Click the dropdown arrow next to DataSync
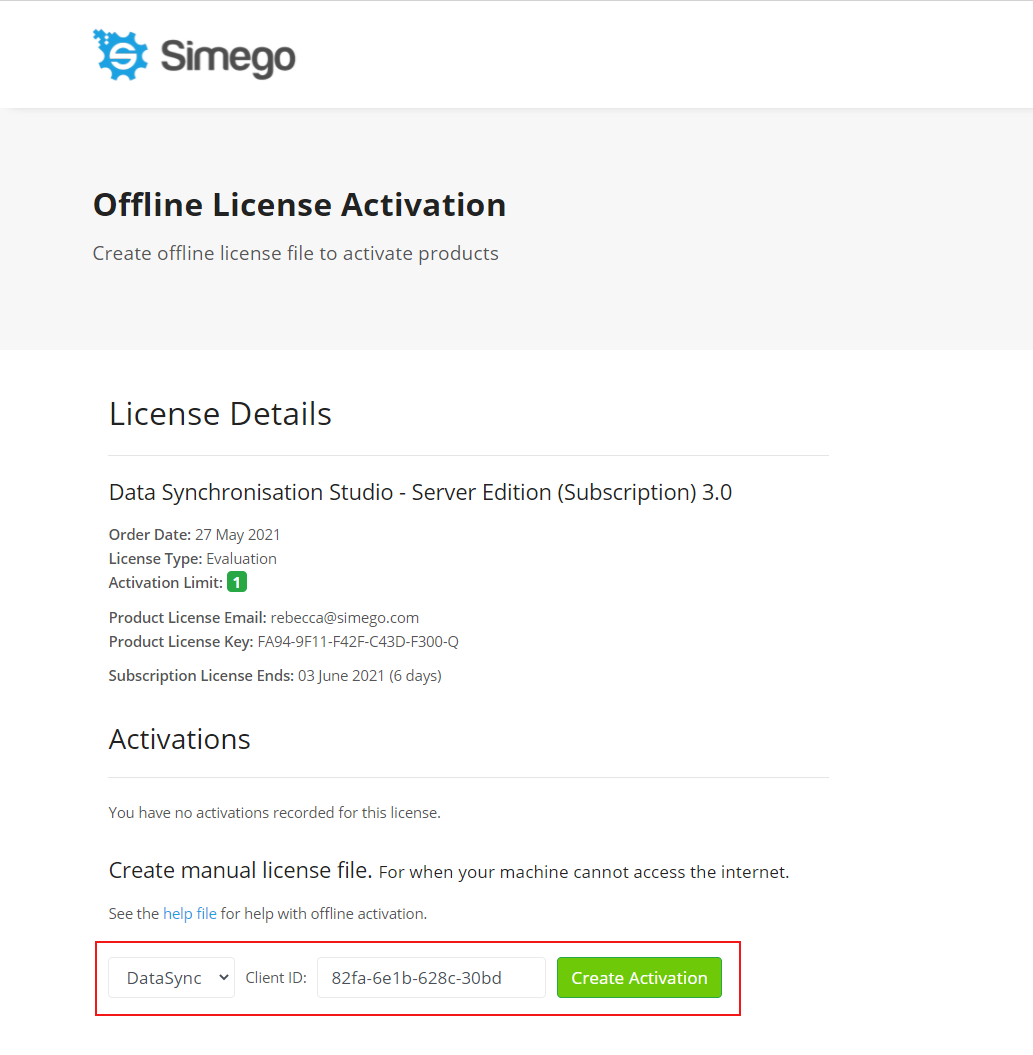1033x1055 pixels. coord(224,978)
